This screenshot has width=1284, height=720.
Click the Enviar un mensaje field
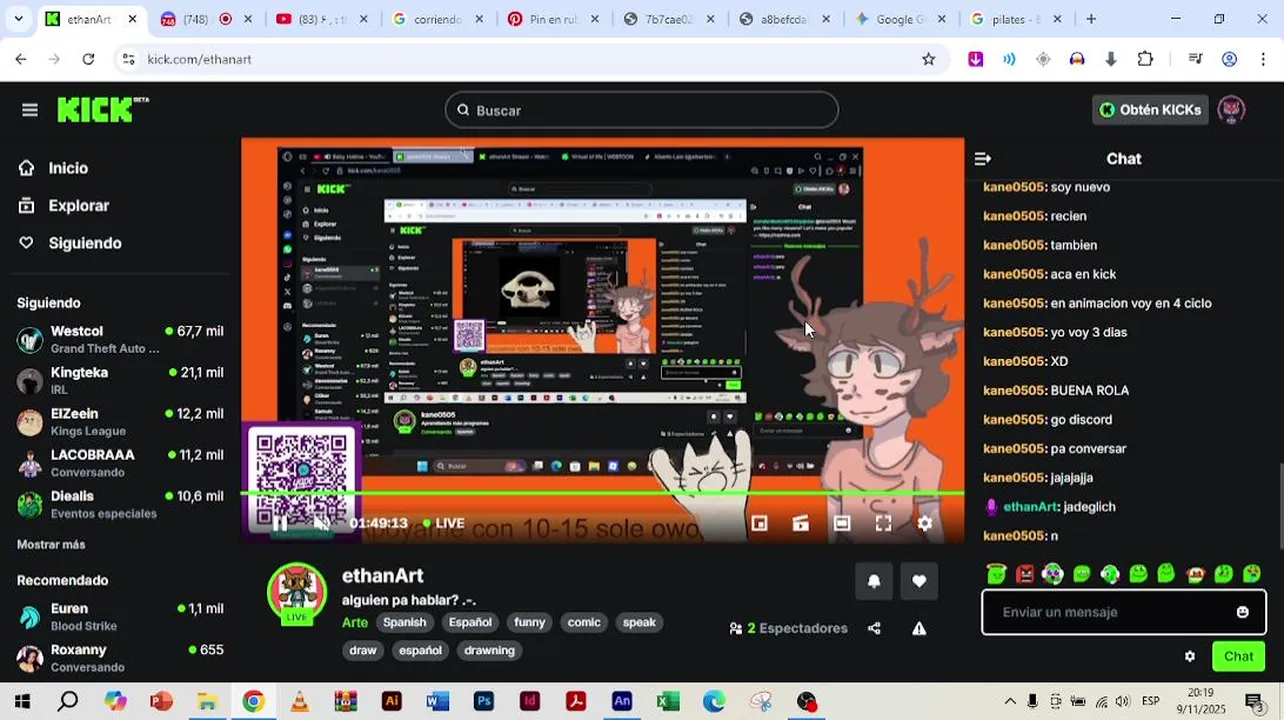(x=1123, y=612)
